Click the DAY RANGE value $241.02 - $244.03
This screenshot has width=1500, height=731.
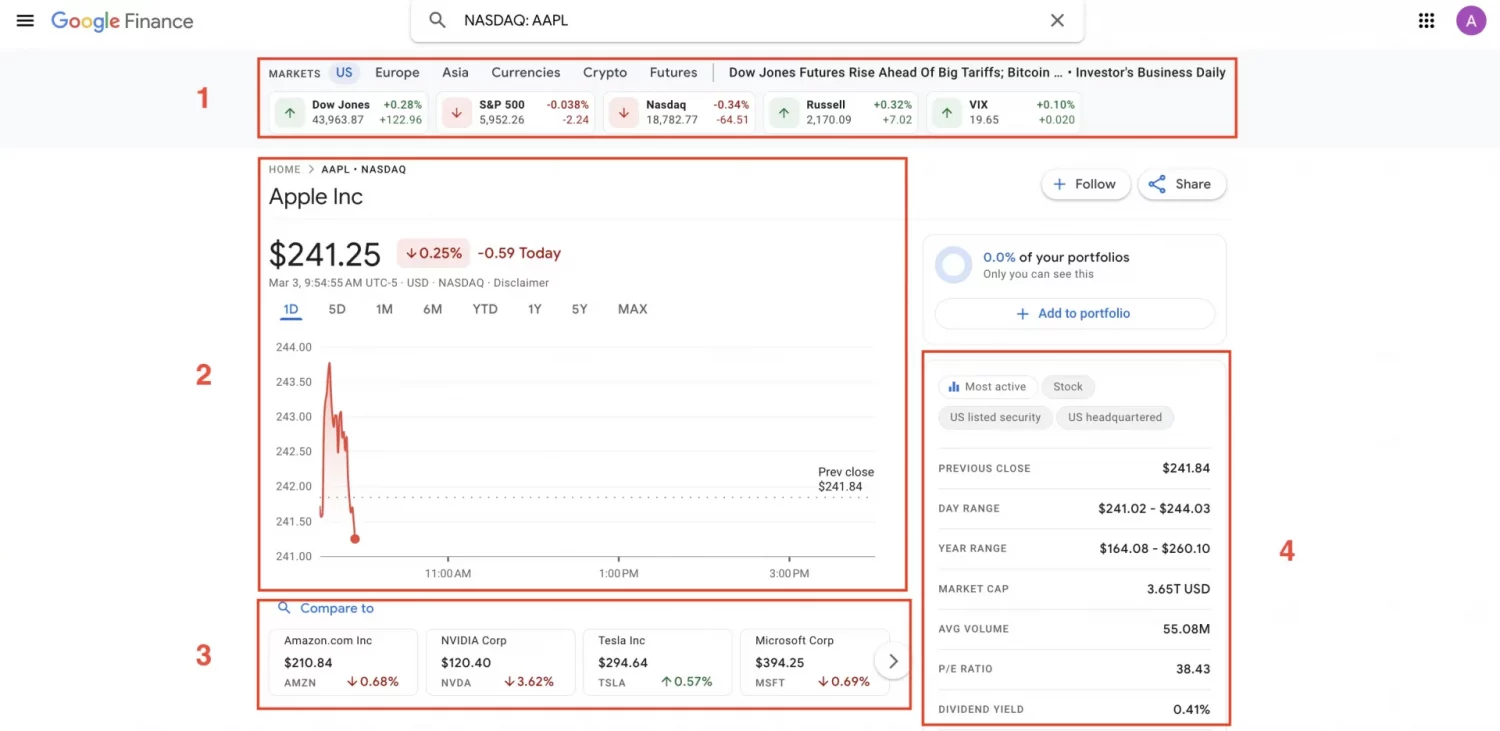pos(1154,508)
